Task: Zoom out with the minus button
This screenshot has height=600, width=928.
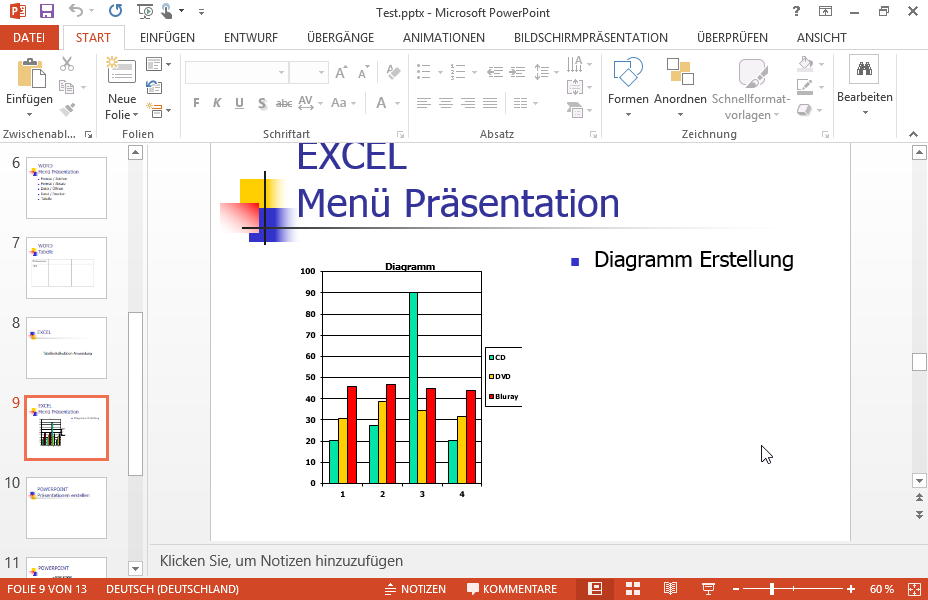Action: tap(736, 589)
